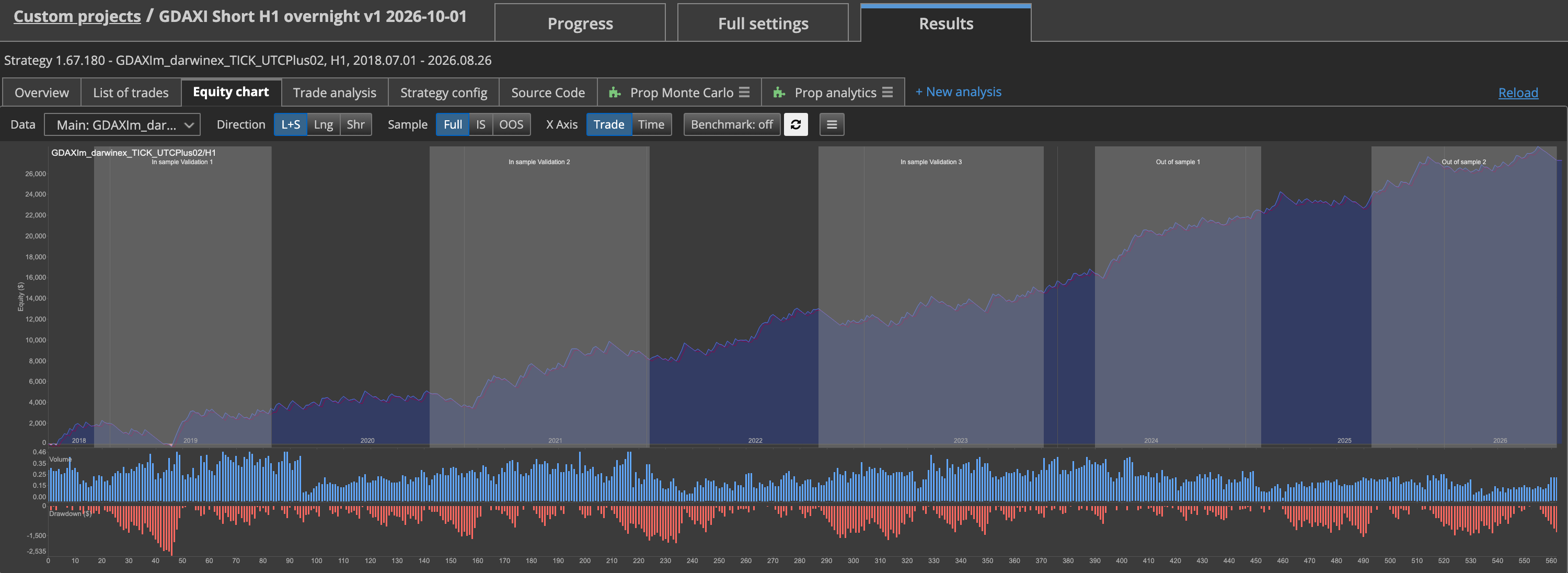Switch to the Overview tab
1568x573 pixels.
point(41,93)
